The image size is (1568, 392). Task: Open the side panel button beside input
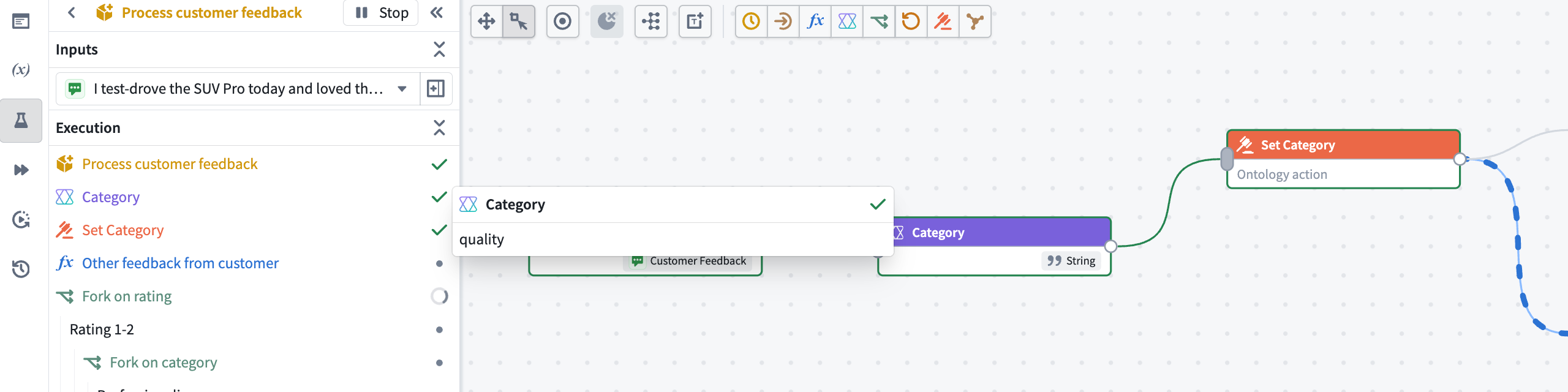click(x=435, y=89)
